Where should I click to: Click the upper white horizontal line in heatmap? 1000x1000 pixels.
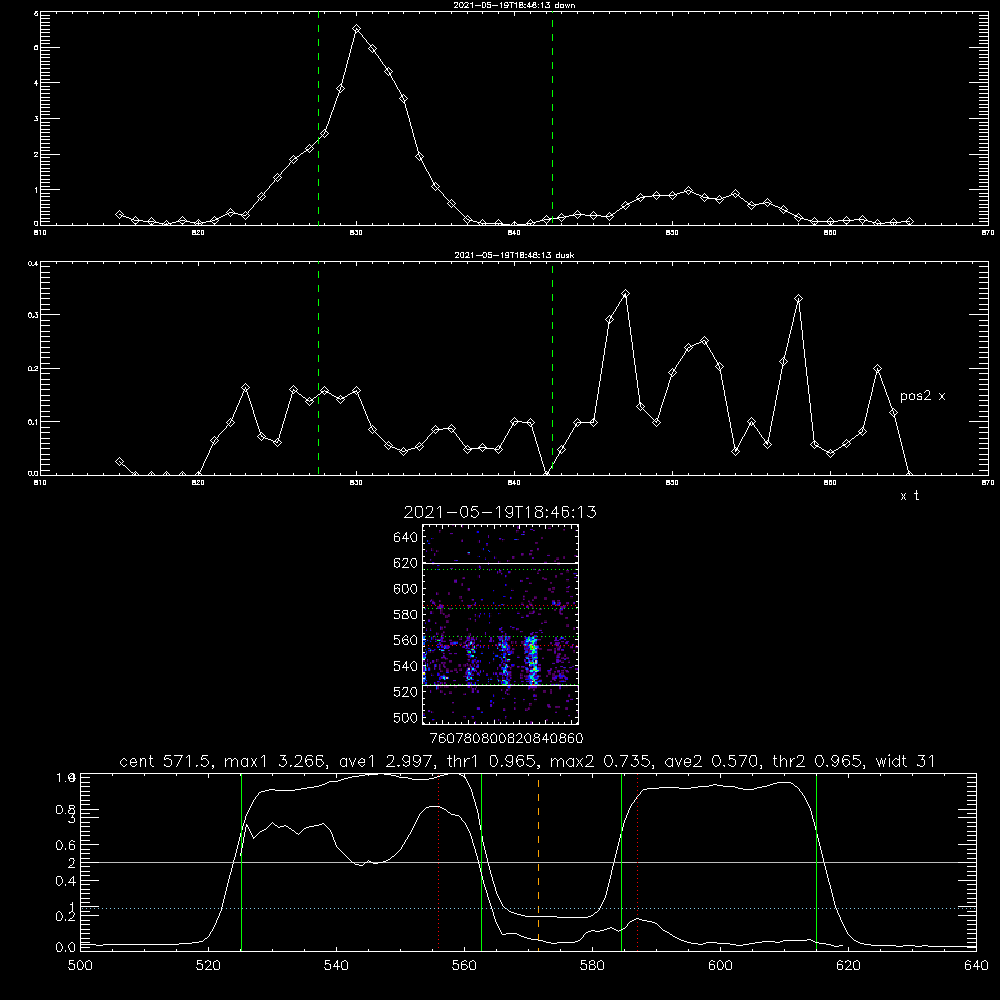[500, 563]
